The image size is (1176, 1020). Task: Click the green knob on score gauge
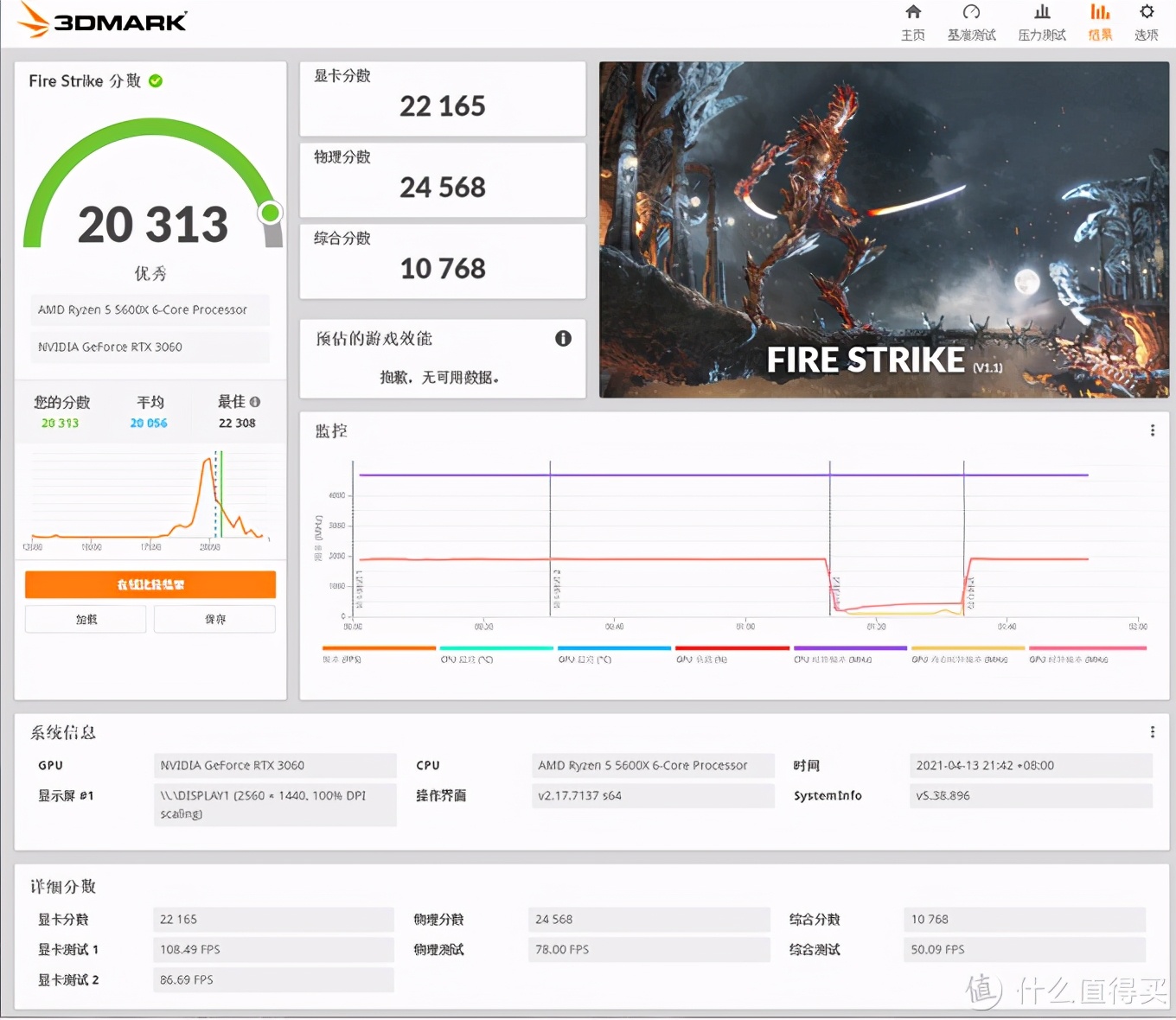coord(271,213)
